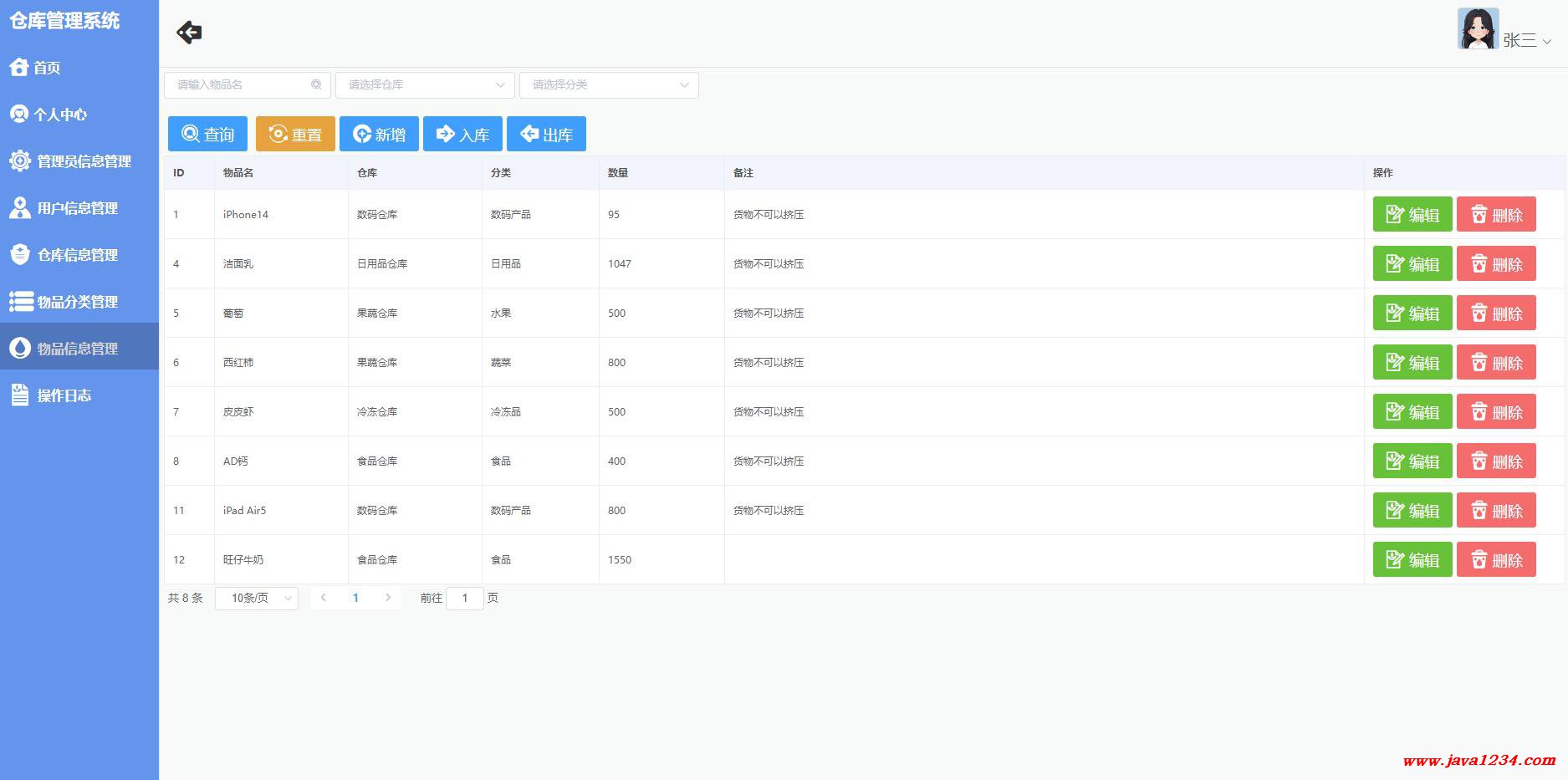
Task: Click the collapse-sidebar arrow icon
Action: pos(190,33)
